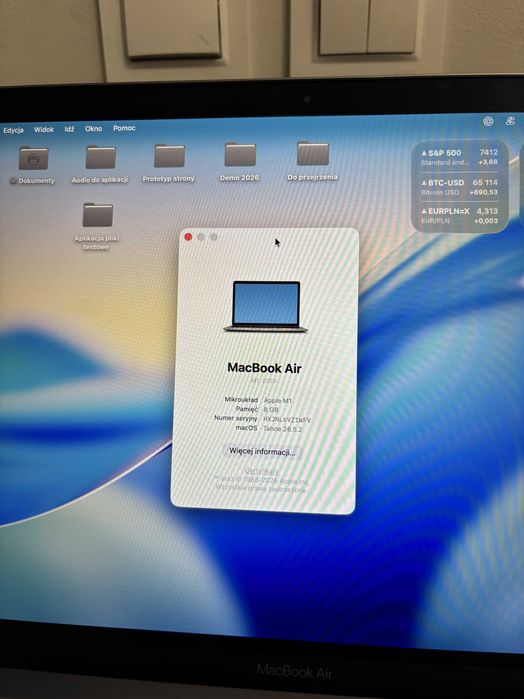Click the S&P 500 row in stocks widget
524x699 pixels.
point(459,157)
